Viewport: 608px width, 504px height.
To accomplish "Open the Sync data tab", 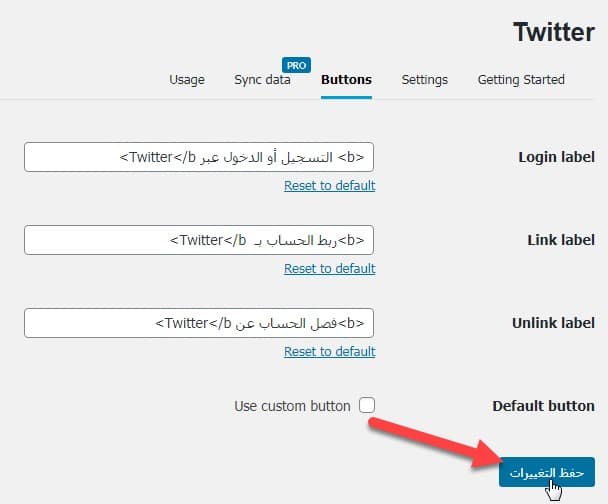I will 262,80.
